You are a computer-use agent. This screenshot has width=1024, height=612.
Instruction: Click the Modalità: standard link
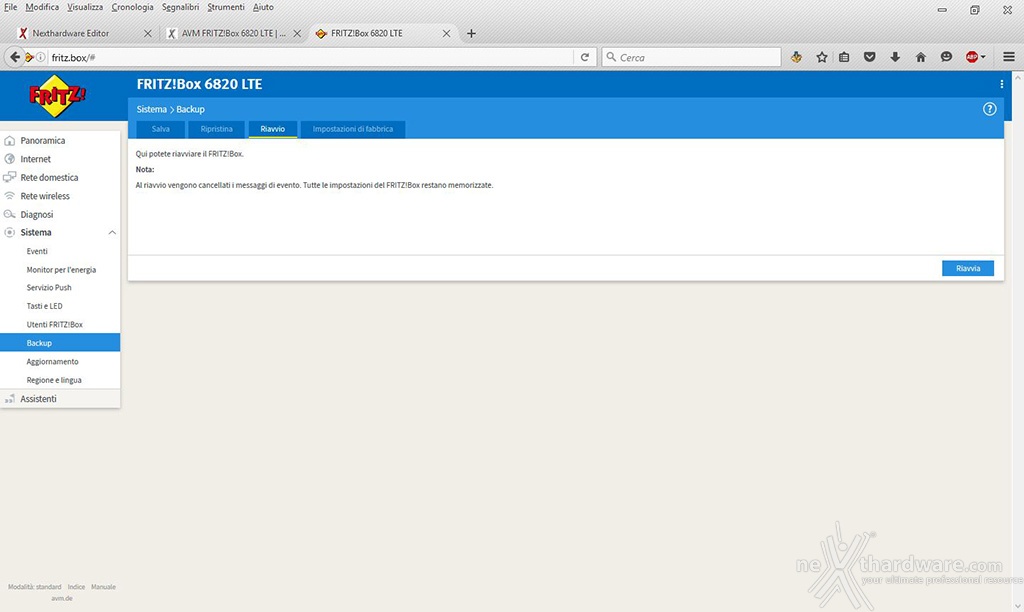(x=35, y=587)
